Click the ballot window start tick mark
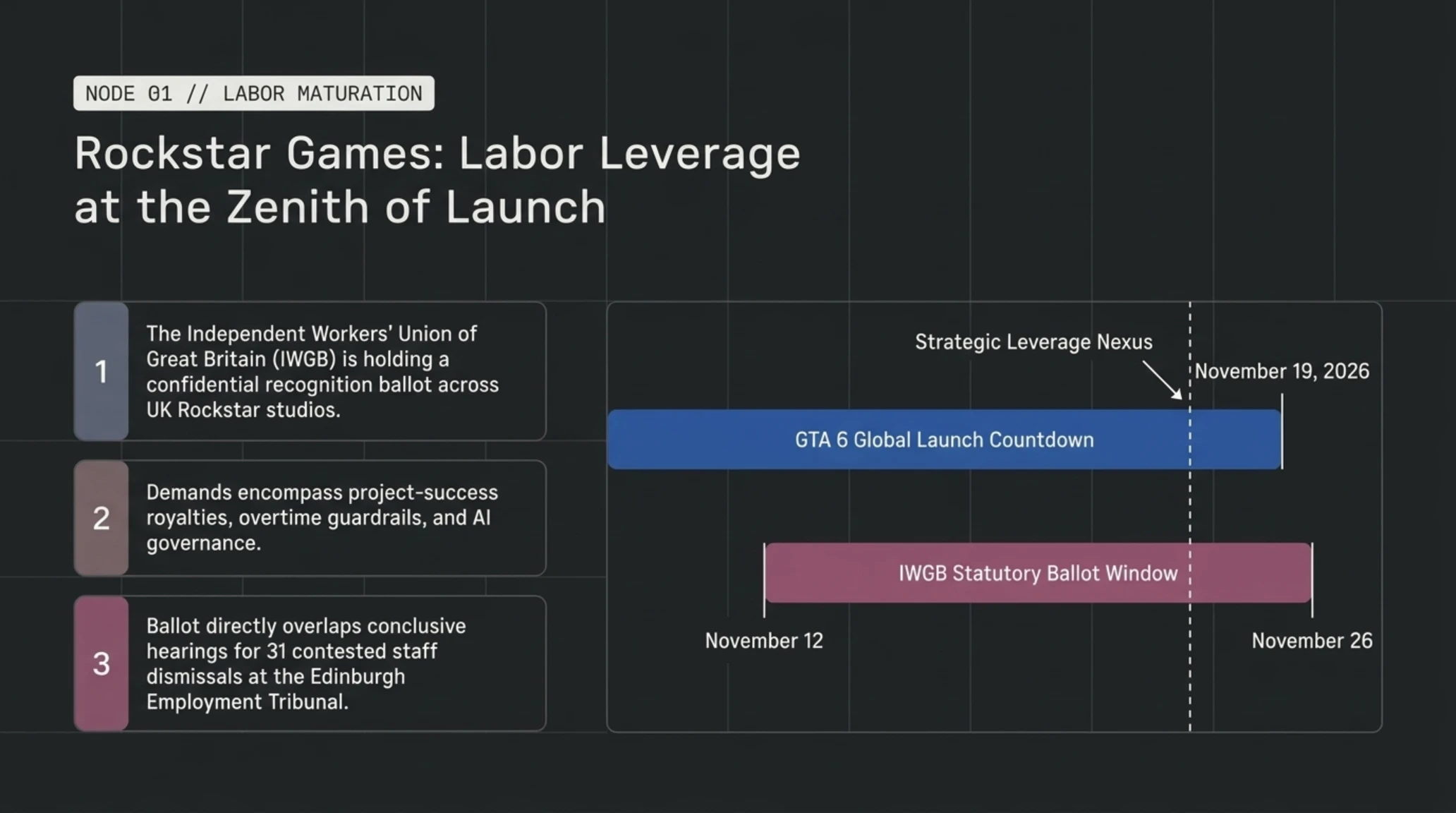The image size is (1456, 813). click(764, 580)
